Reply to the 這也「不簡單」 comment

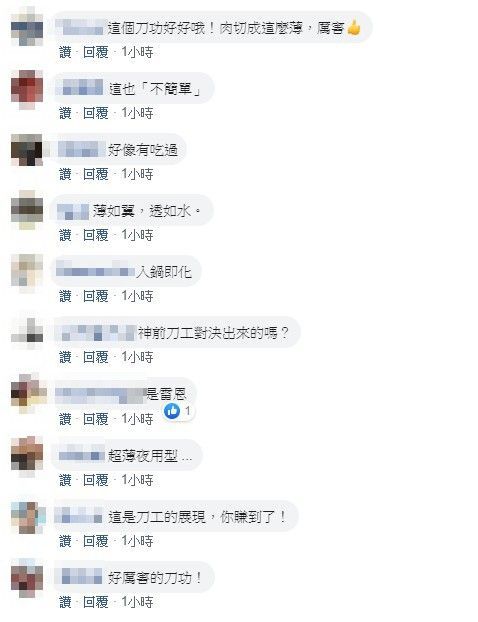(96, 113)
